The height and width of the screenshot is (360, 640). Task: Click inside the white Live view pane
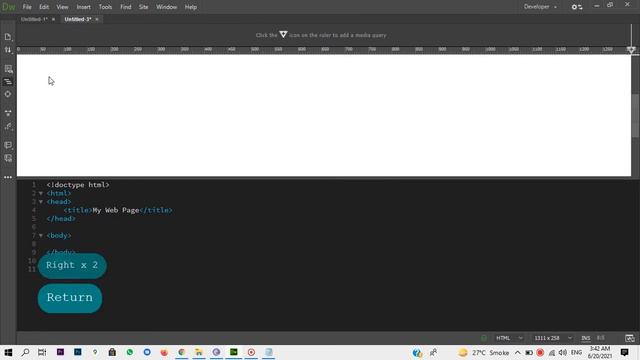(x=324, y=116)
